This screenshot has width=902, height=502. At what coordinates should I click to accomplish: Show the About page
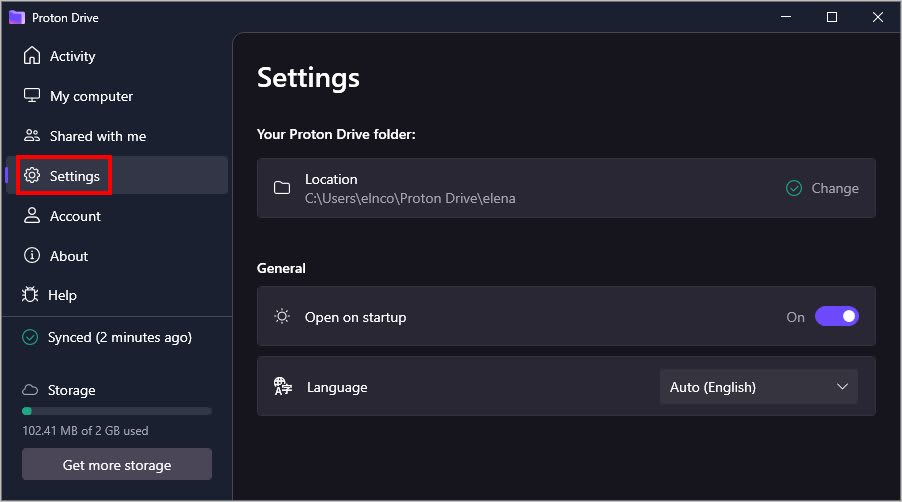[117, 255]
